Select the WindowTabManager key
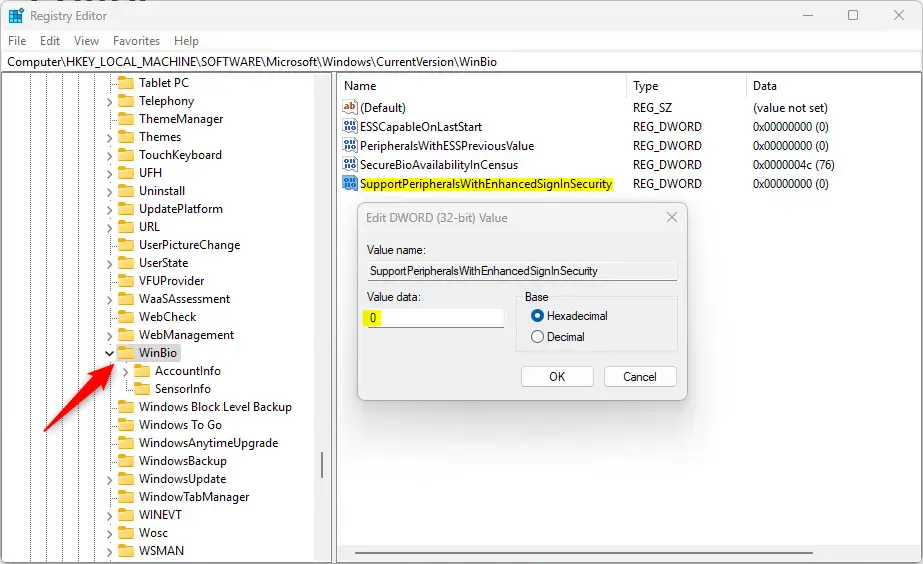Viewport: 923px width, 564px height. [194, 497]
